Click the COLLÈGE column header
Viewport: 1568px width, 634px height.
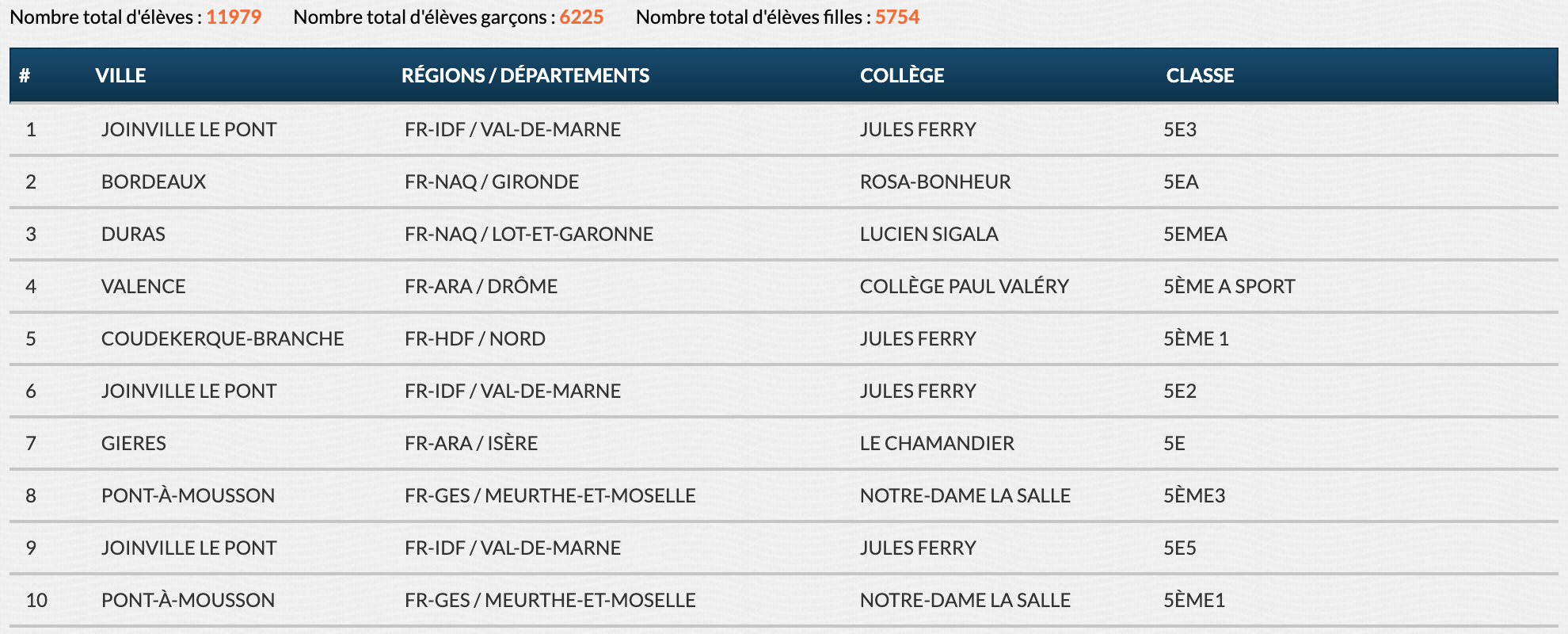tap(902, 75)
